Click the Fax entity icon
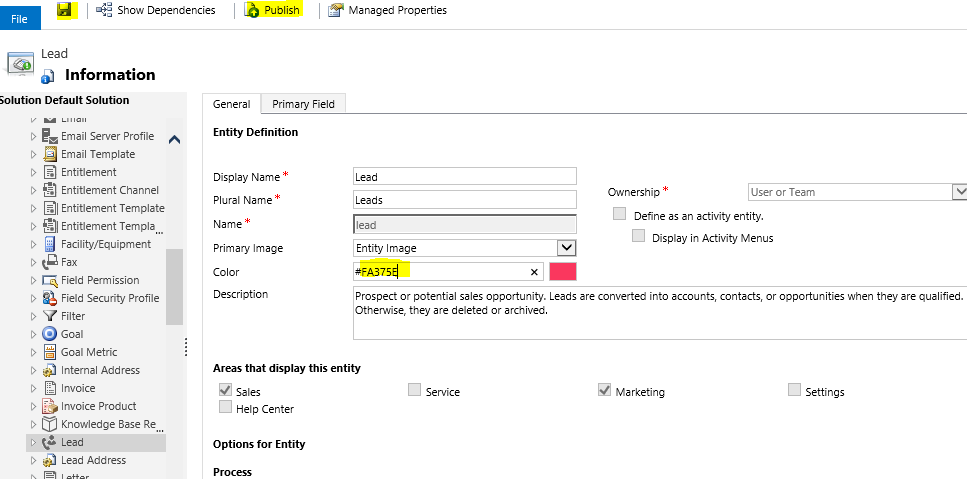Screen dimensions: 967x479 click(50, 262)
